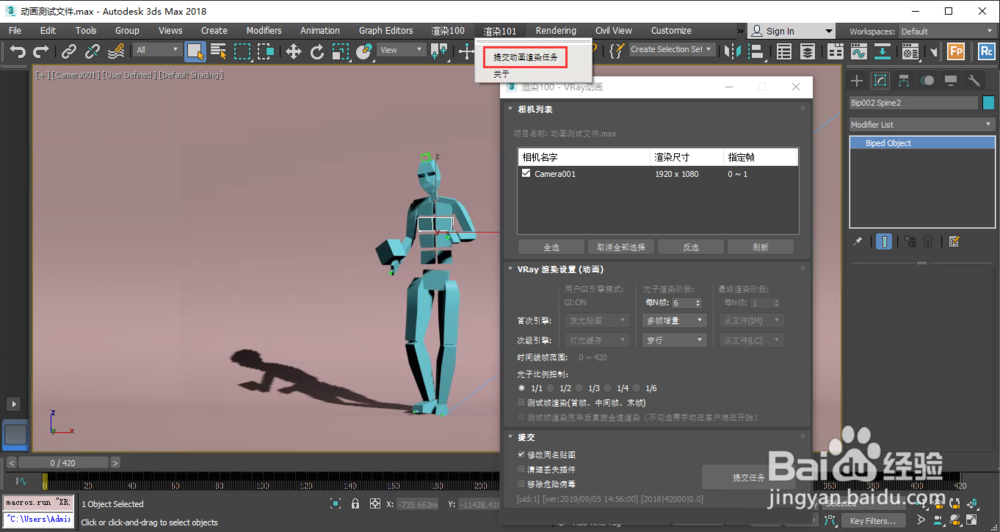Choose Rectangular Selection Region icon
This screenshot has height=532, width=1000.
point(242,52)
